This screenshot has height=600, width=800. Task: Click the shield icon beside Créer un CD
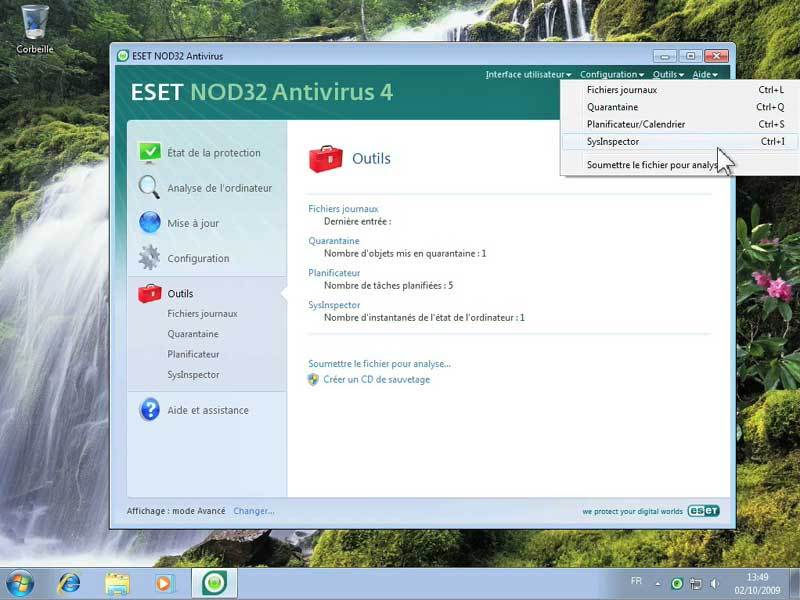(x=313, y=380)
